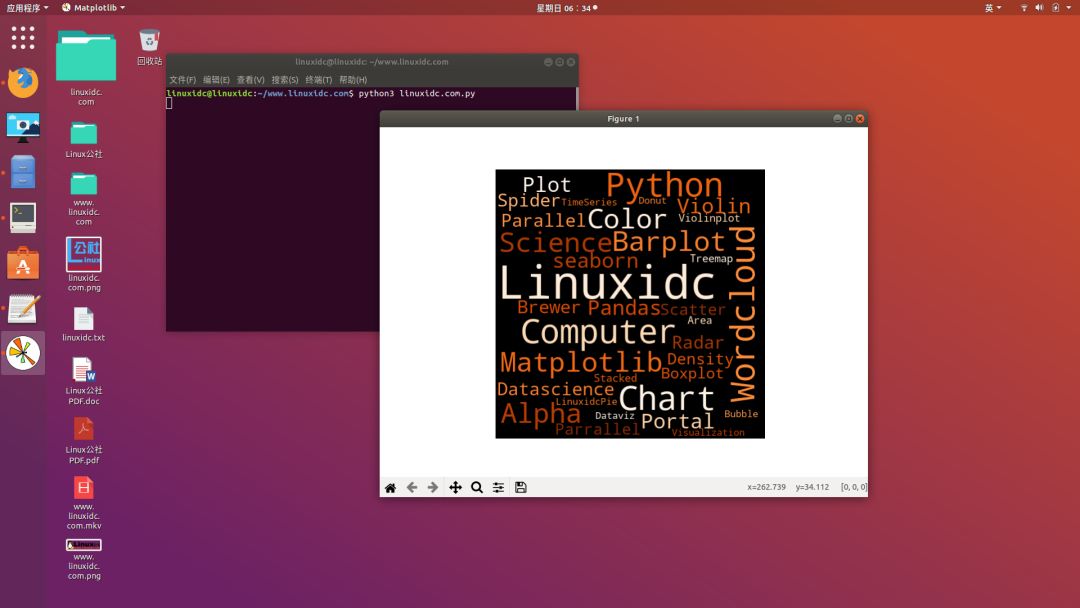This screenshot has width=1080, height=608.
Task: Open the text editor notepad icon in dock
Action: 23,308
